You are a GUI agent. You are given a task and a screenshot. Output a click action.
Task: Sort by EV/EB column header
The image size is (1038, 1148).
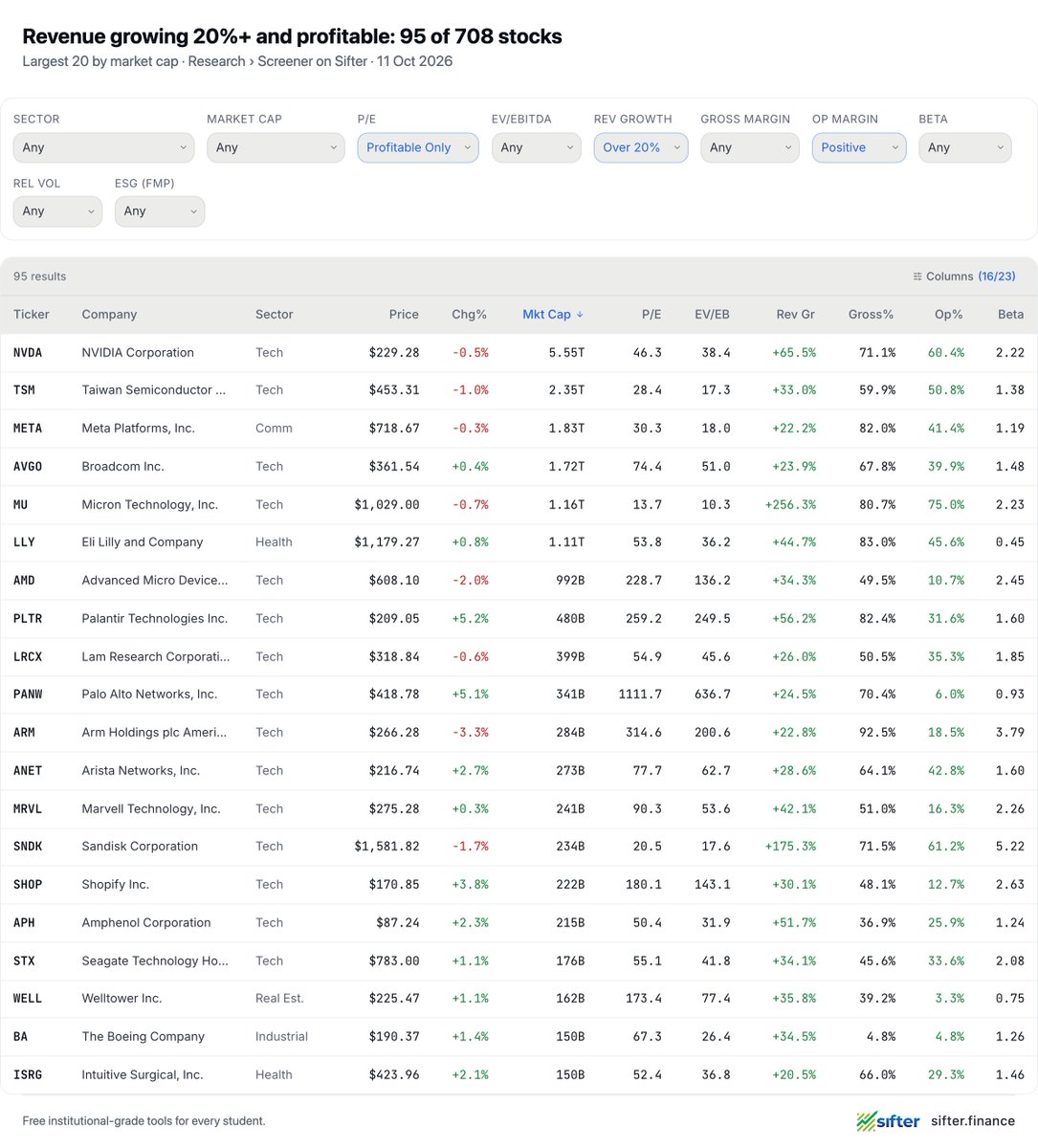click(712, 314)
